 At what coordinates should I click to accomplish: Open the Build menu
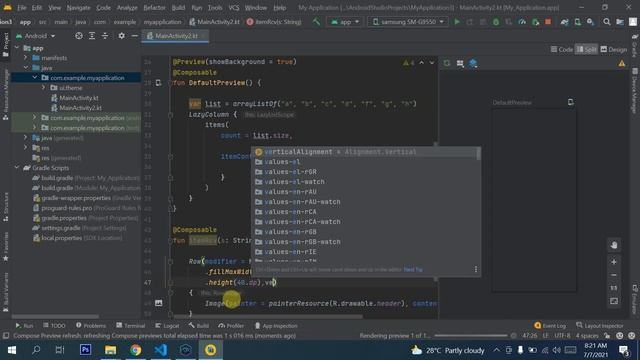pos(178,8)
